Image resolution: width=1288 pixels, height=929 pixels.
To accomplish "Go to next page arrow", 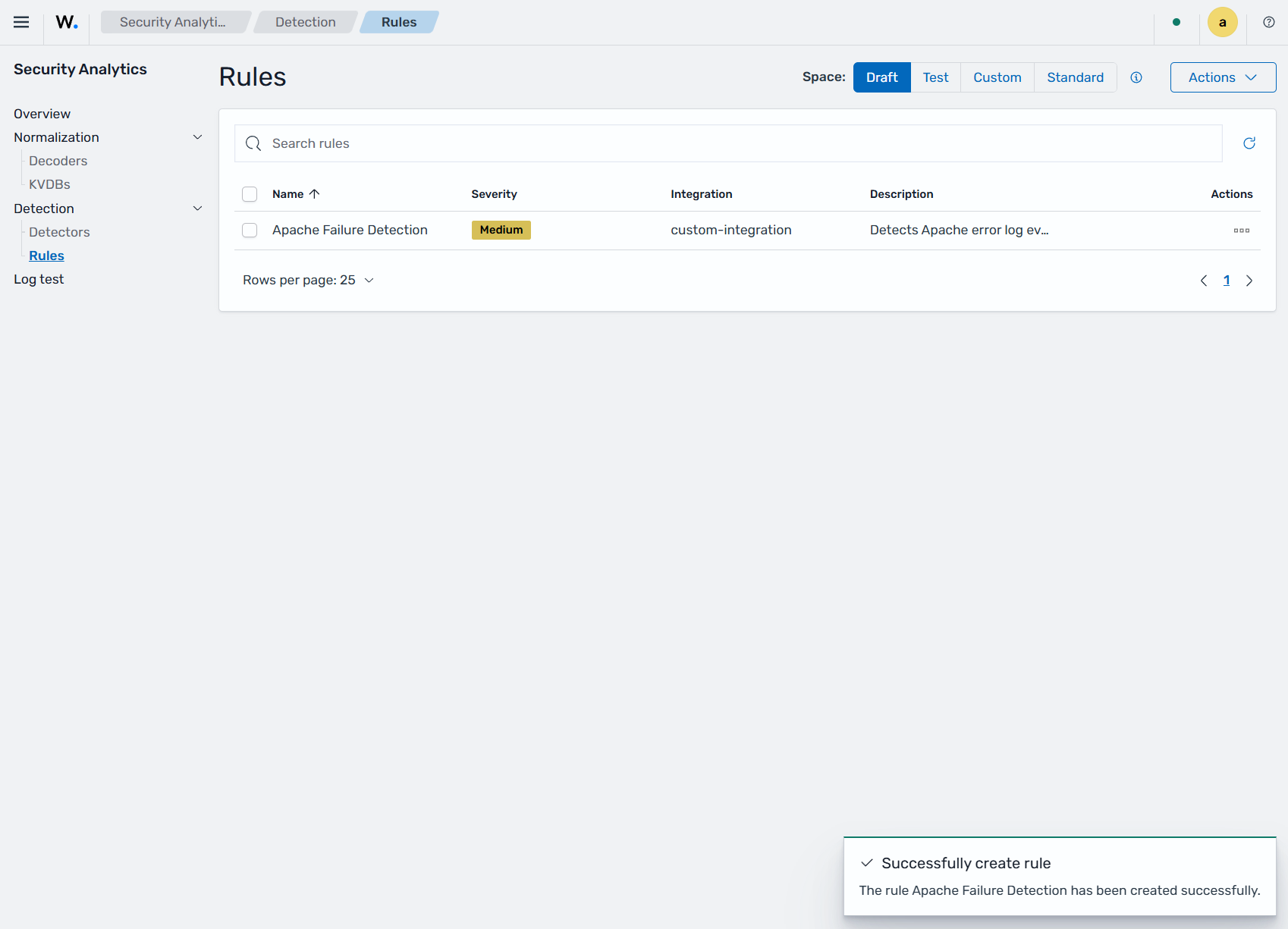I will point(1249,281).
